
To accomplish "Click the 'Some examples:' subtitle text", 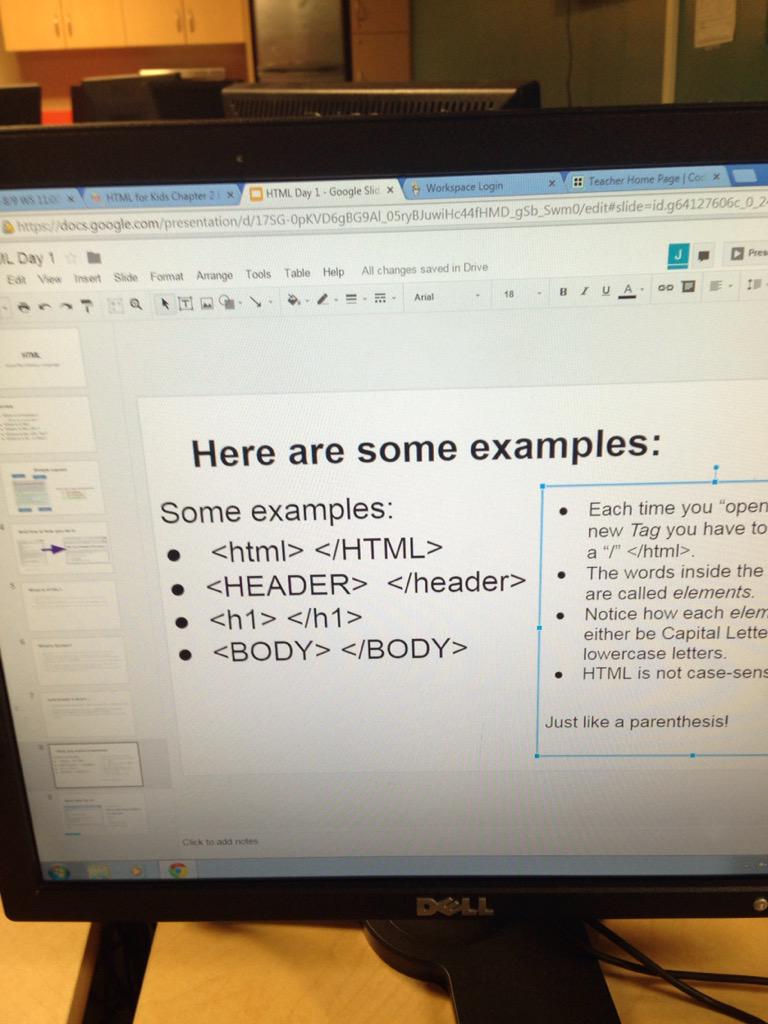I will click(276, 510).
